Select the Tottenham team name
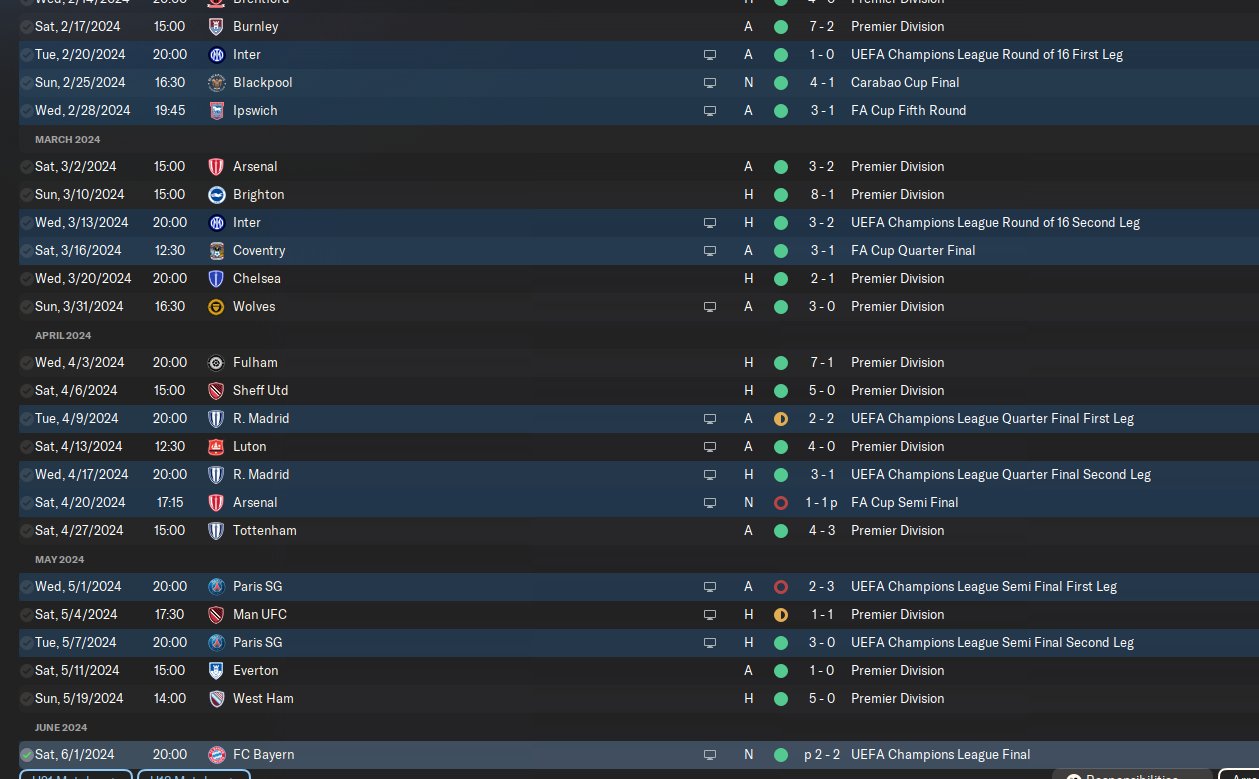 pyautogui.click(x=265, y=530)
